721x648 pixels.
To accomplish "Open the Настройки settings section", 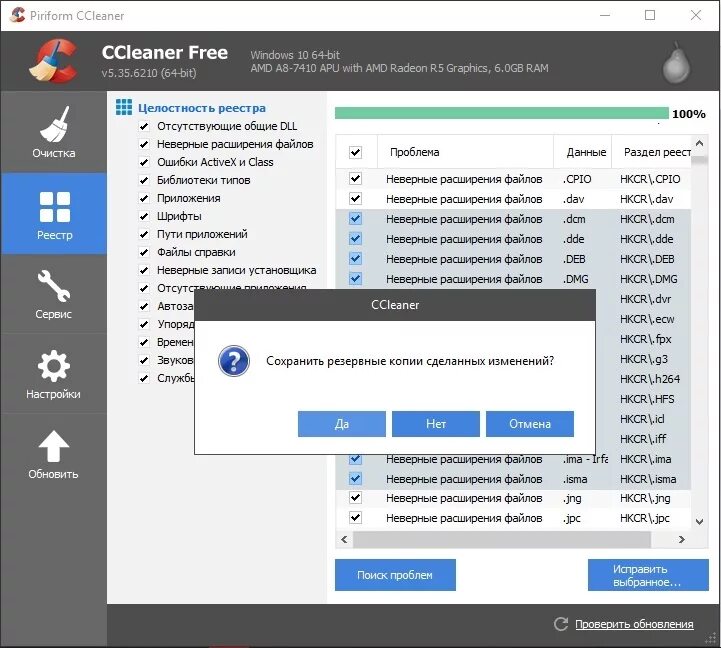I will [54, 374].
